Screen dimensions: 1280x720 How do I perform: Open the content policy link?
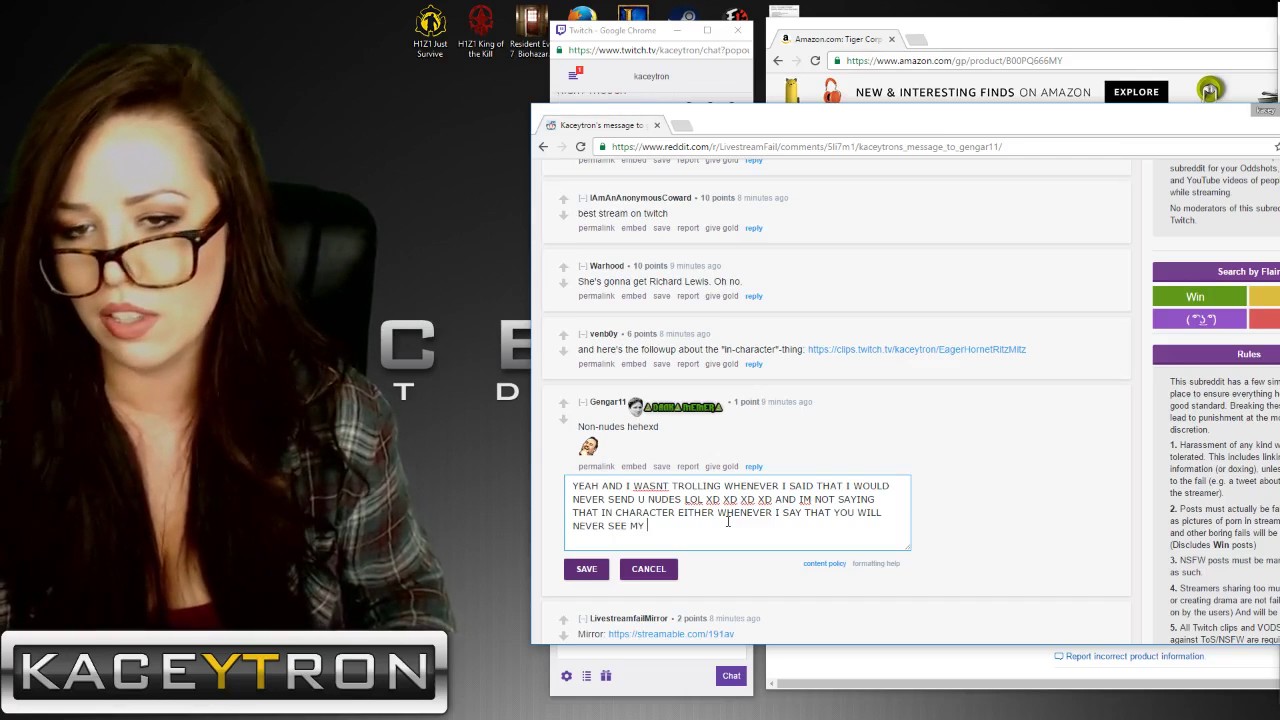824,564
